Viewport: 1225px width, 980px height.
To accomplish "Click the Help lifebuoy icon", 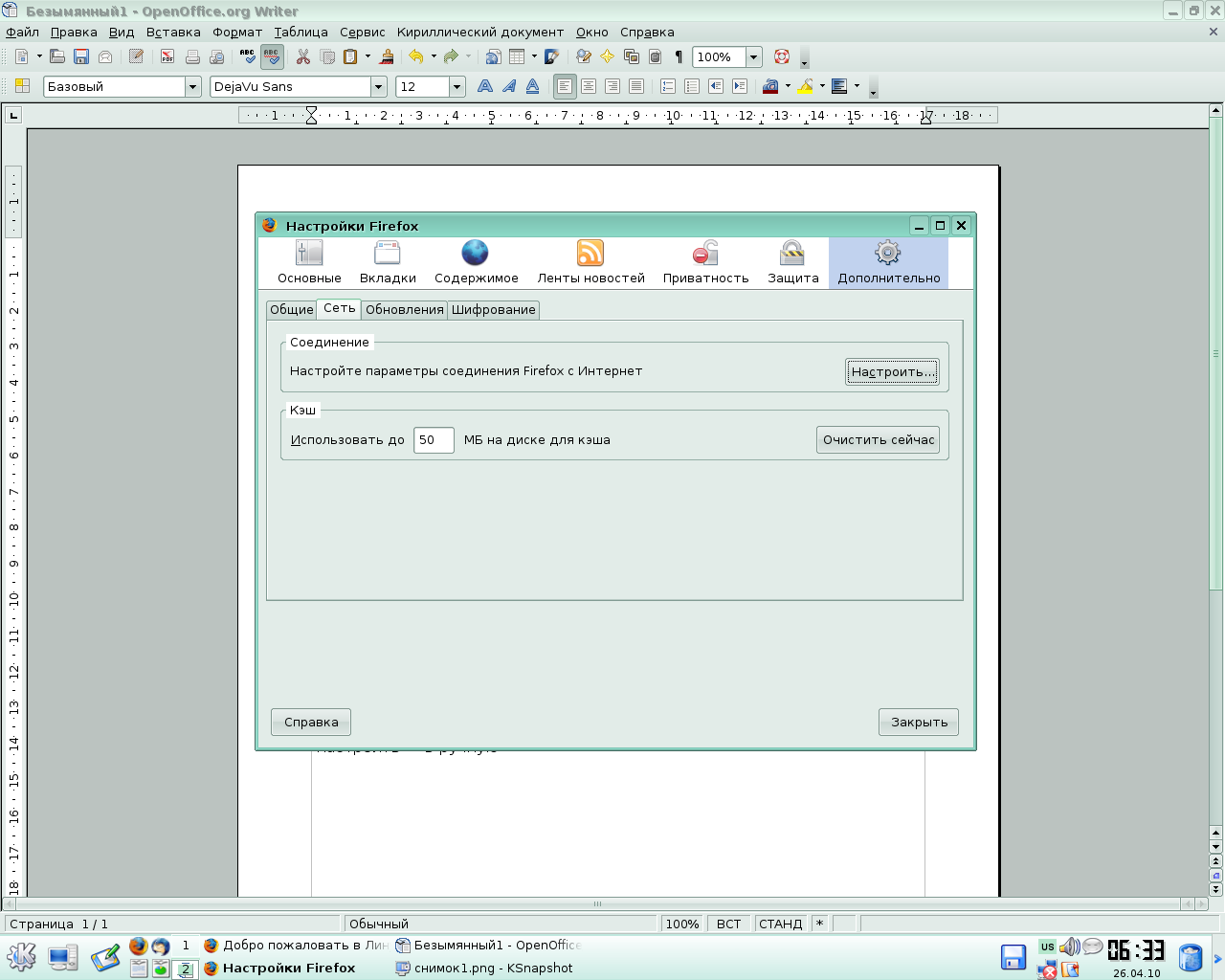I will 782,56.
